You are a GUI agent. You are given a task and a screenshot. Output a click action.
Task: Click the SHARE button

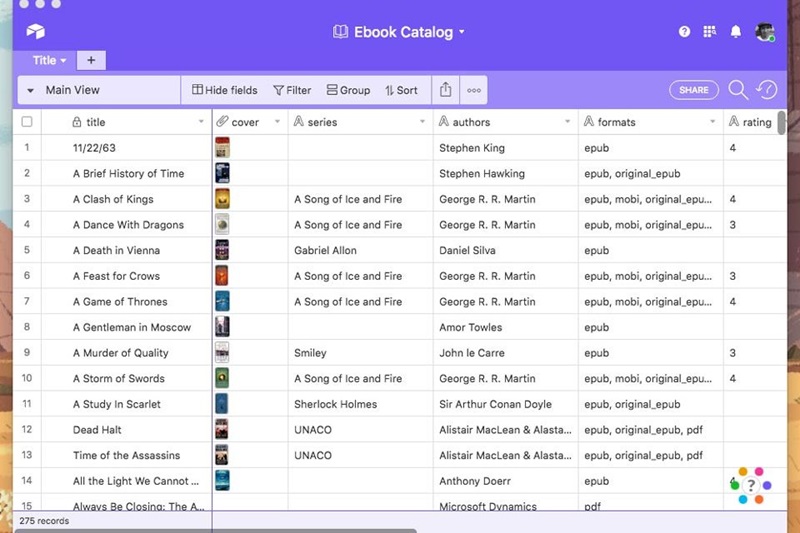693,90
